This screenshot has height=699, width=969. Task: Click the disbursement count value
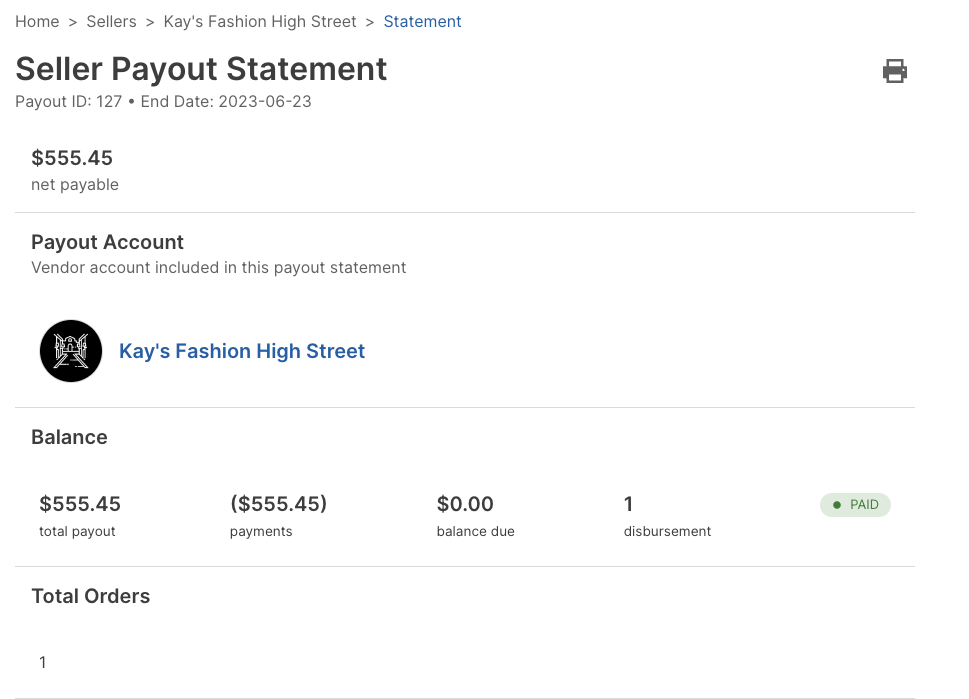click(629, 504)
